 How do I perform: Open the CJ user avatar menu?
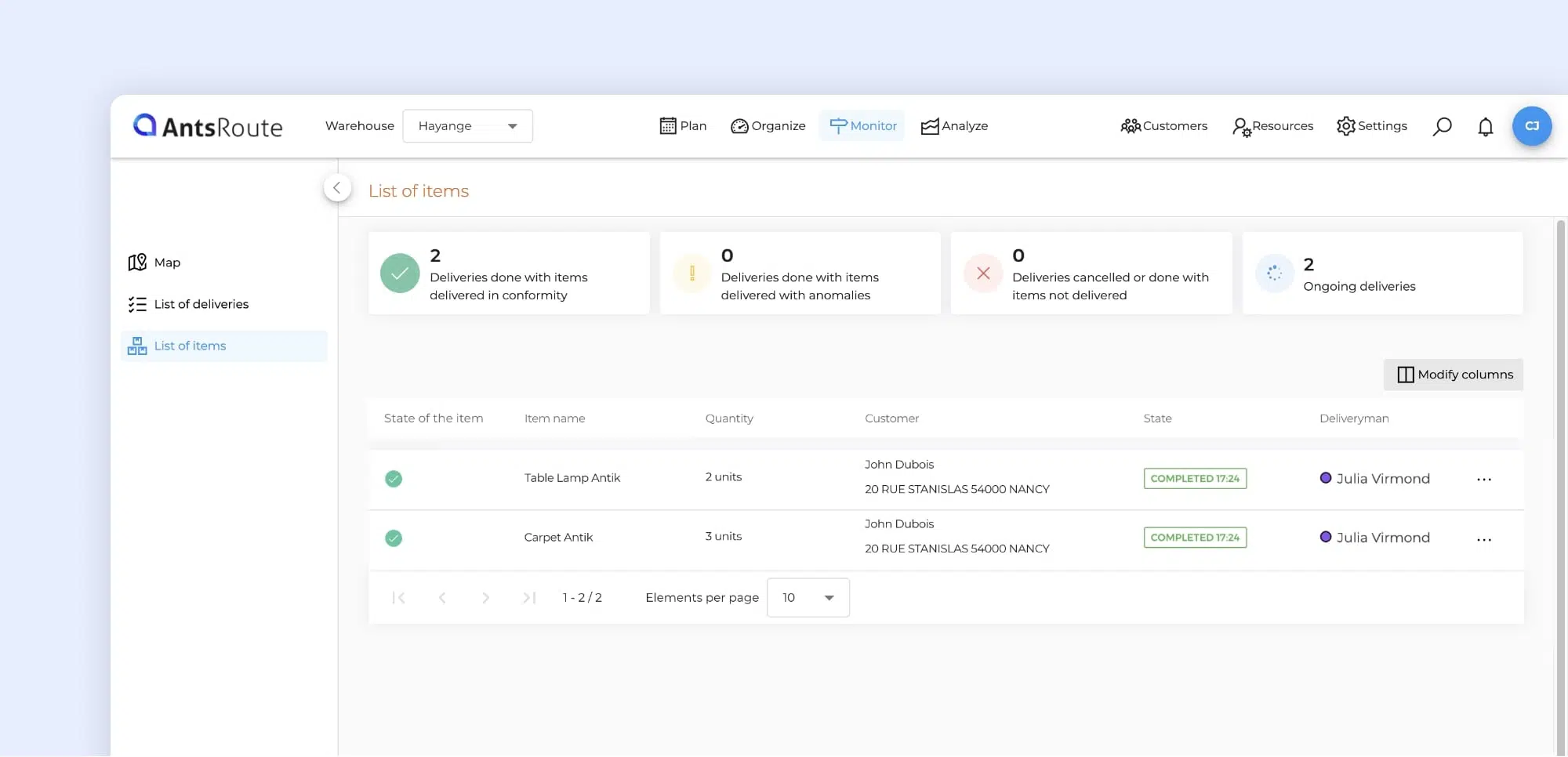[x=1531, y=126]
